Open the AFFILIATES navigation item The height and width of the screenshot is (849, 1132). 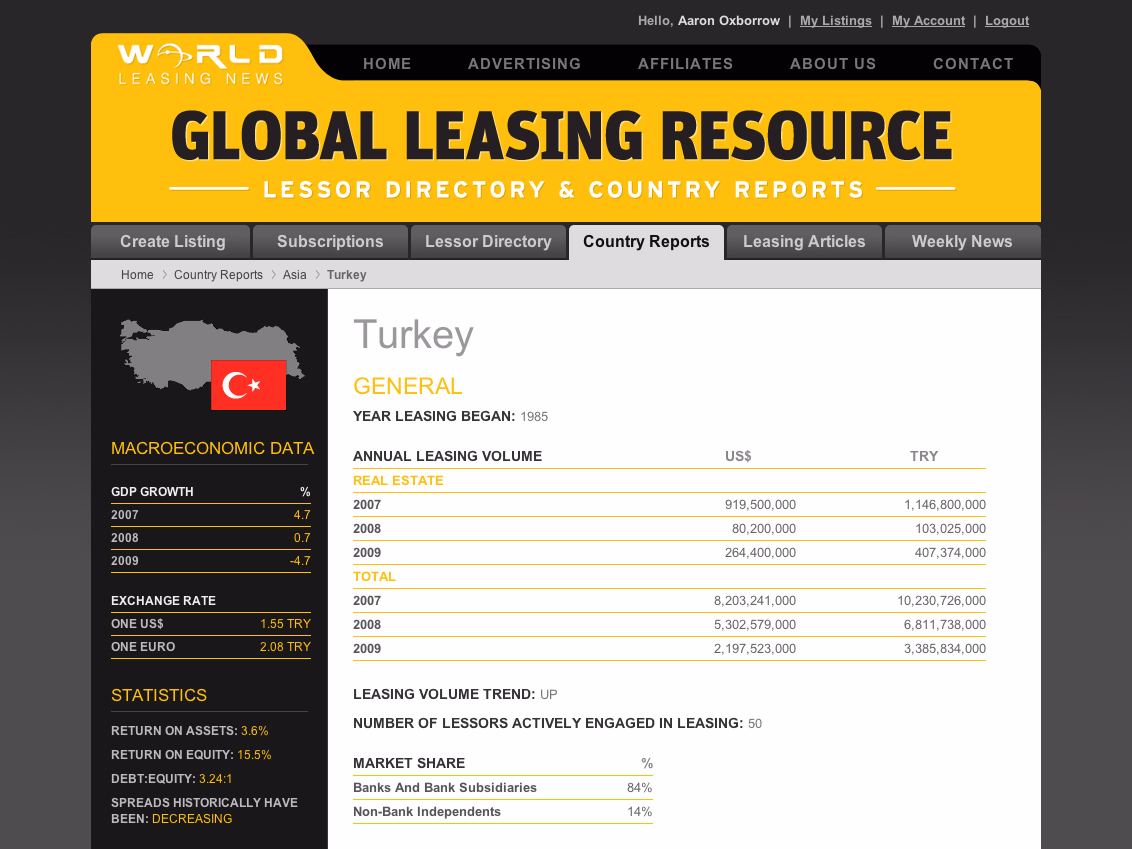coord(685,64)
